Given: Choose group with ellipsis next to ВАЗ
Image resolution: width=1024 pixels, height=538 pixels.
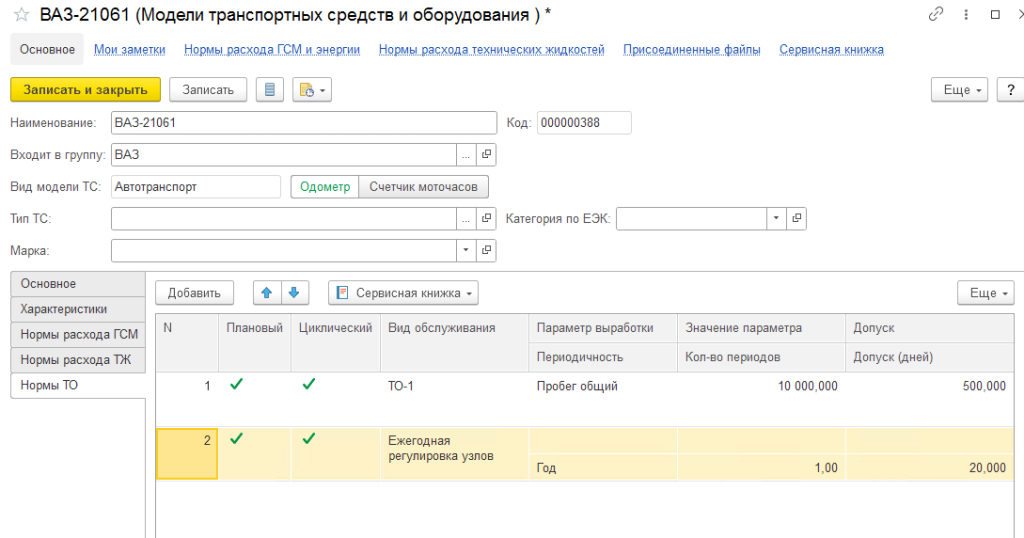Looking at the screenshot, I should 466,155.
